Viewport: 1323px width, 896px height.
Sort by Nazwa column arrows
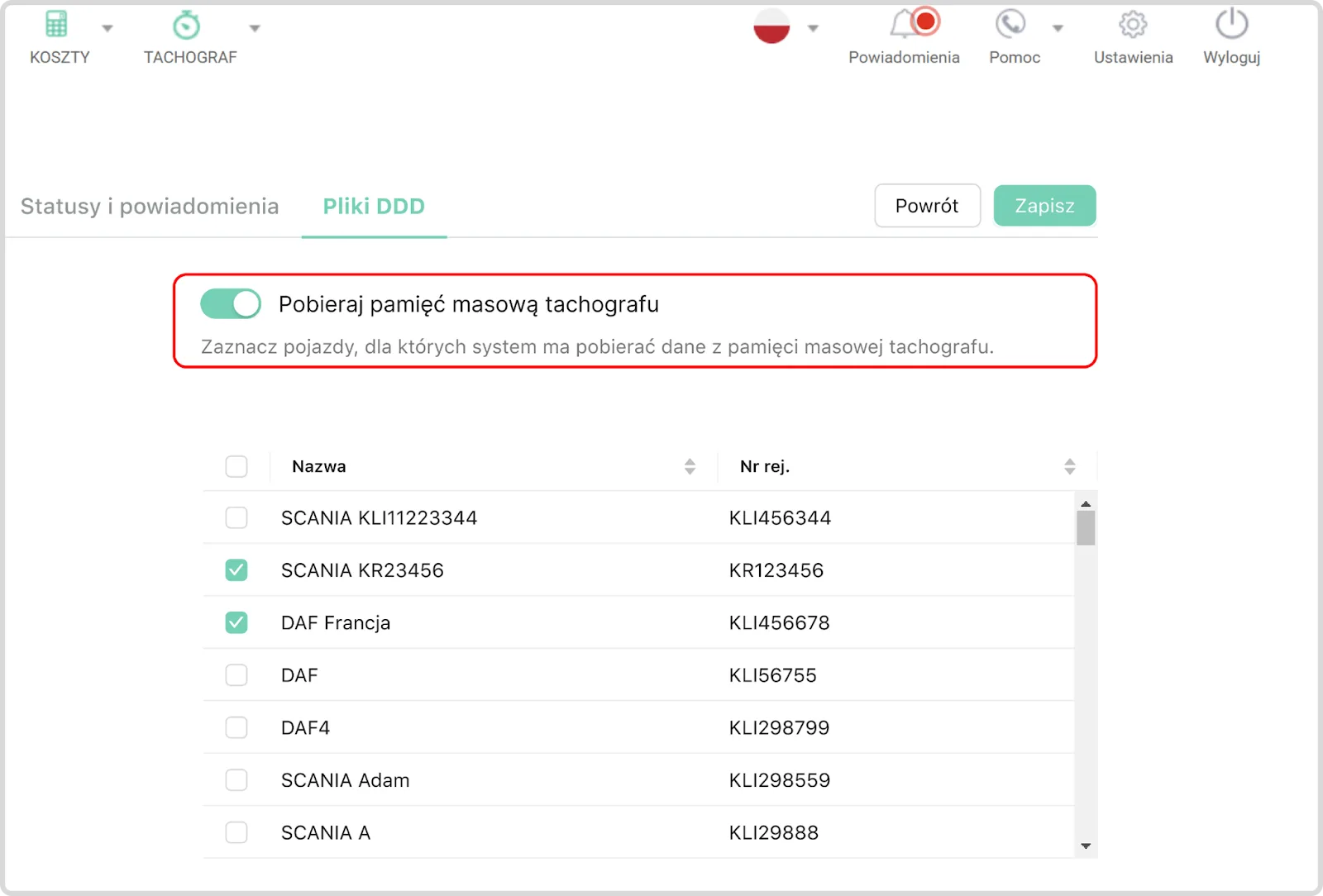[x=690, y=466]
